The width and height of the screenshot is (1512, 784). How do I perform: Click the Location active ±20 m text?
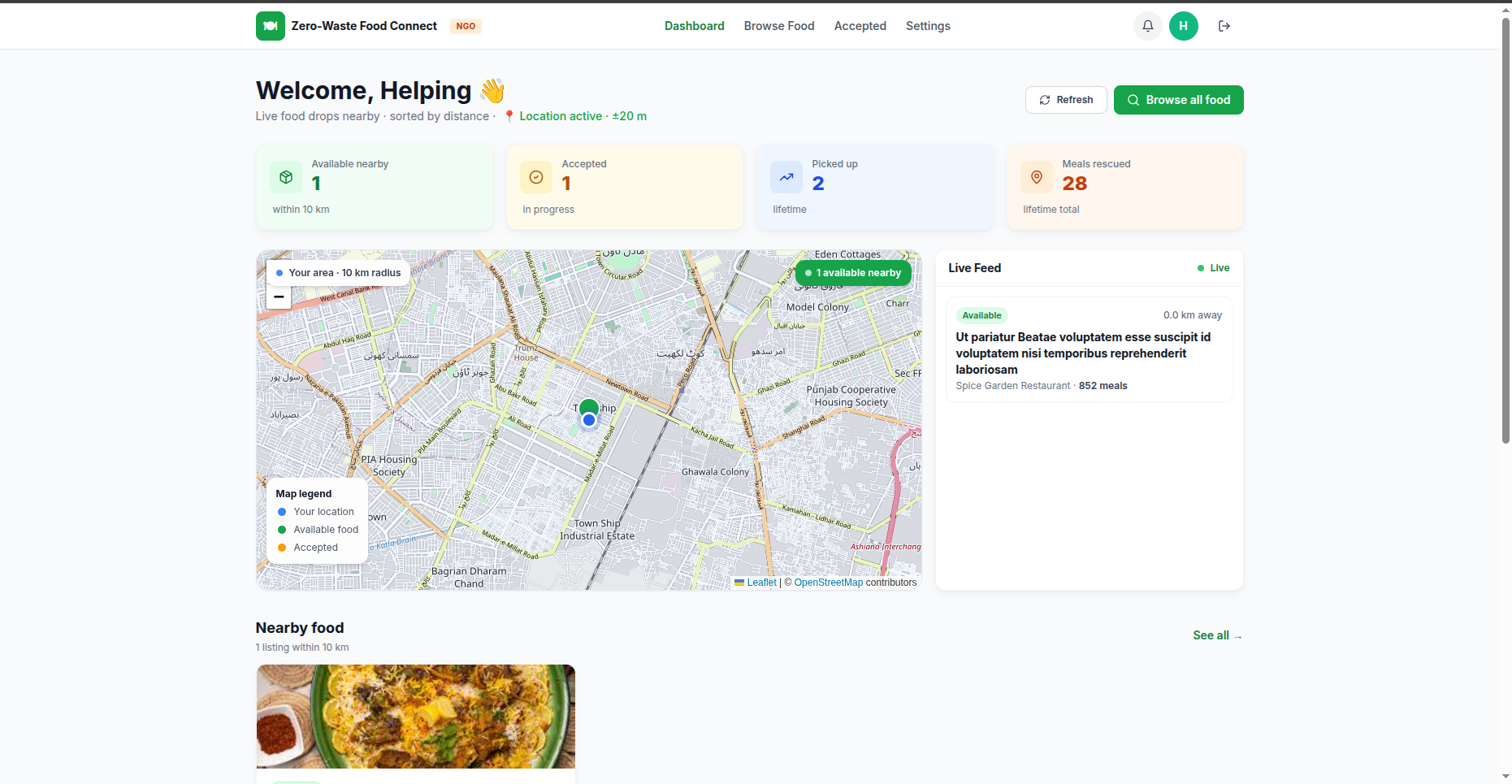[583, 116]
